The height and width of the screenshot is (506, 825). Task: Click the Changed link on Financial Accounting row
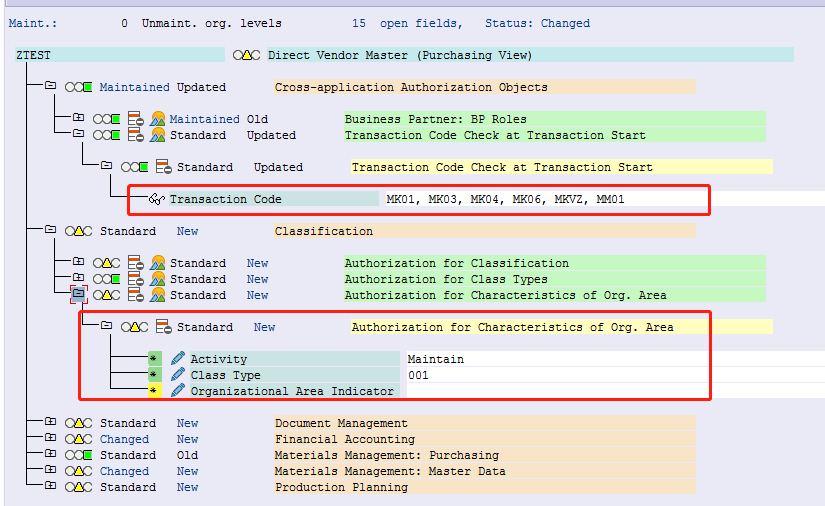(125, 439)
